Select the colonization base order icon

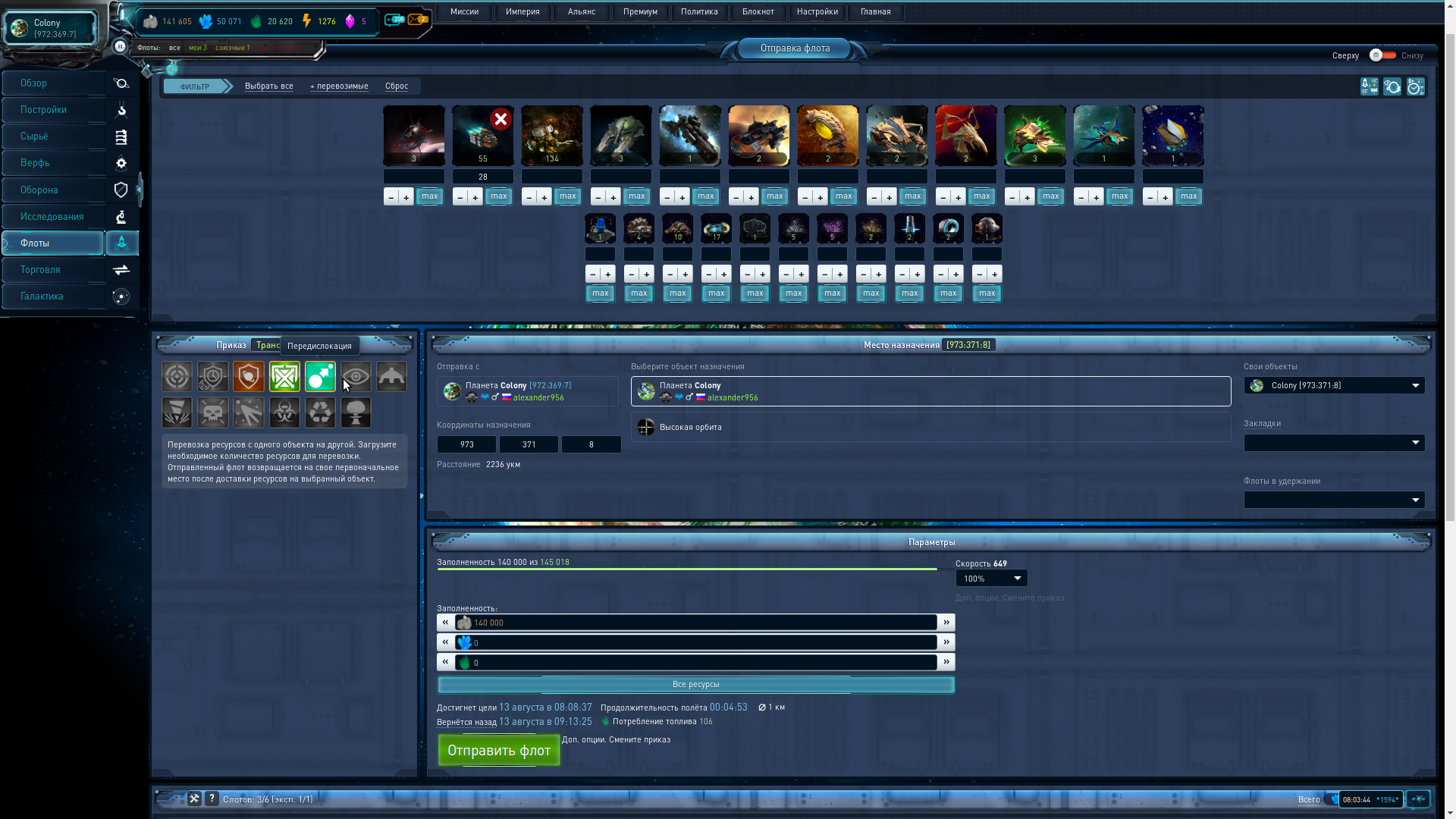coord(391,377)
